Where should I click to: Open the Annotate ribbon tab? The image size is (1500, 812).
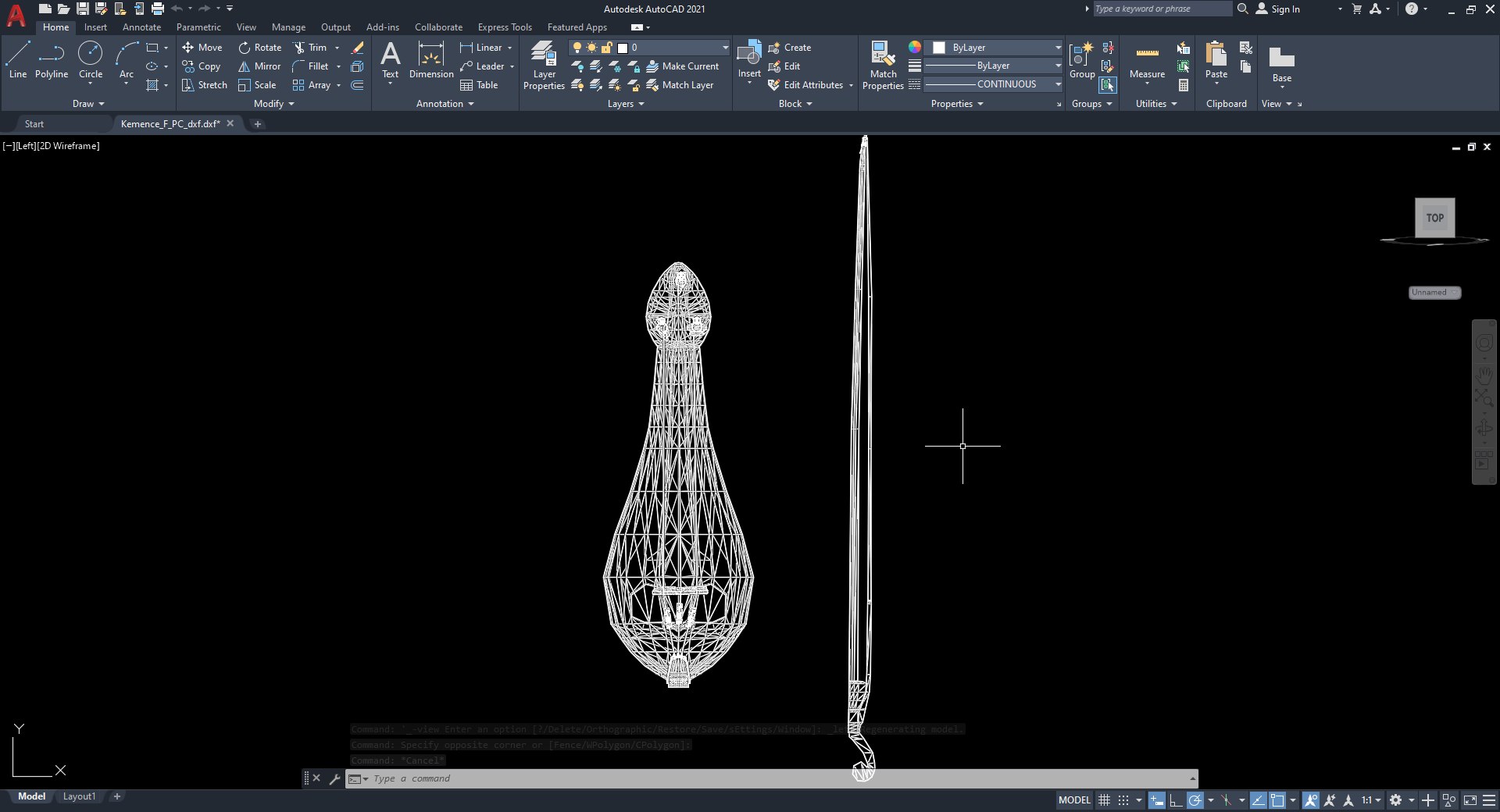[x=141, y=27]
